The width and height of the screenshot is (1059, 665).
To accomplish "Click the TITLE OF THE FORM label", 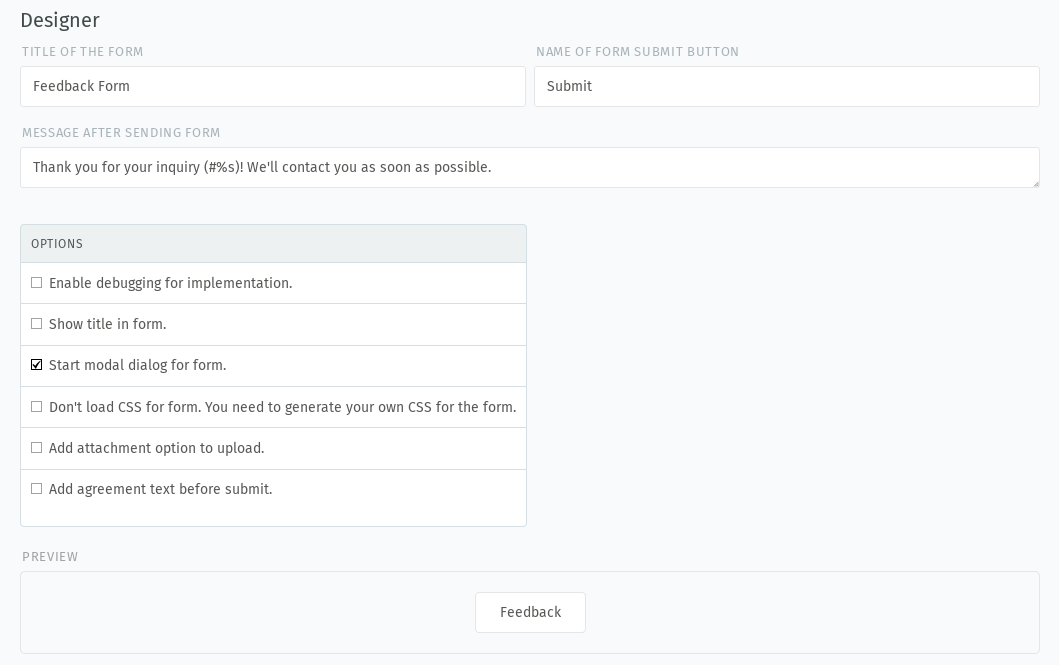I will click(x=82, y=52).
